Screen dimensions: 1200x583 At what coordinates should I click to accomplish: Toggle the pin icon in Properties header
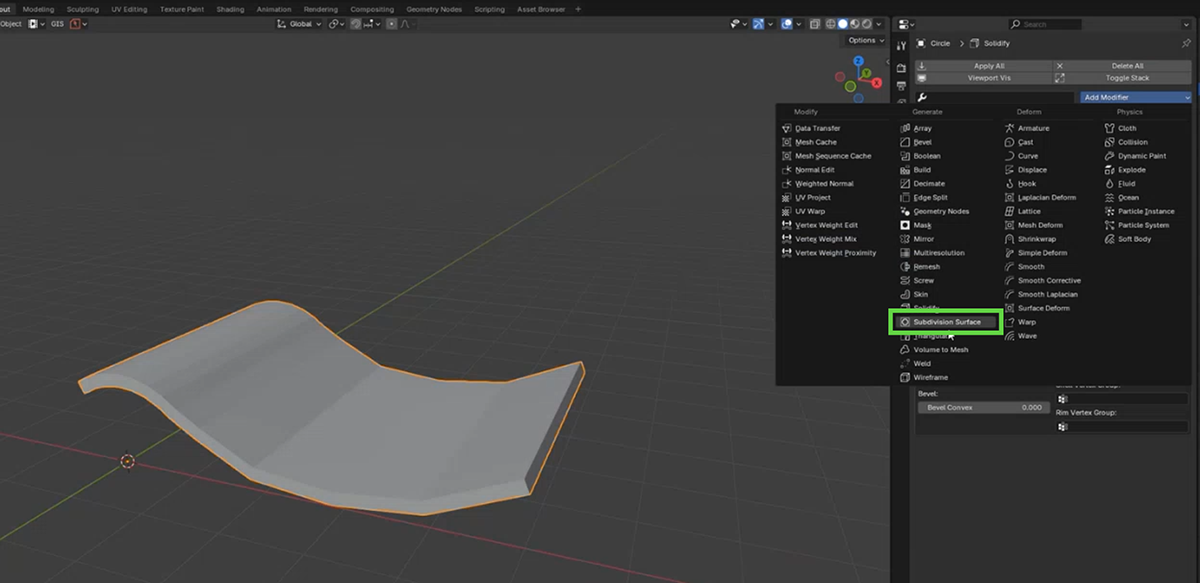tap(1186, 44)
